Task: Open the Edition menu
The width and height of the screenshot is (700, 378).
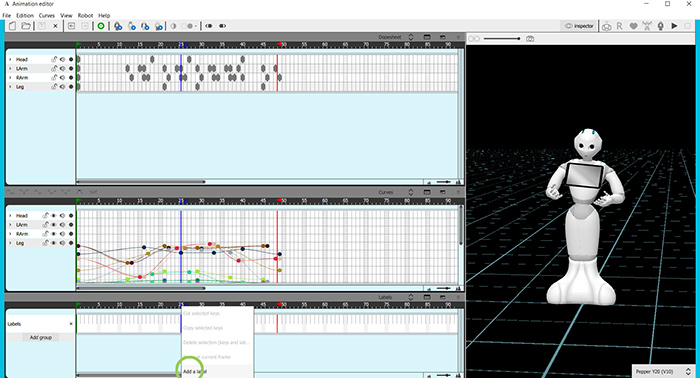Action: [25, 15]
